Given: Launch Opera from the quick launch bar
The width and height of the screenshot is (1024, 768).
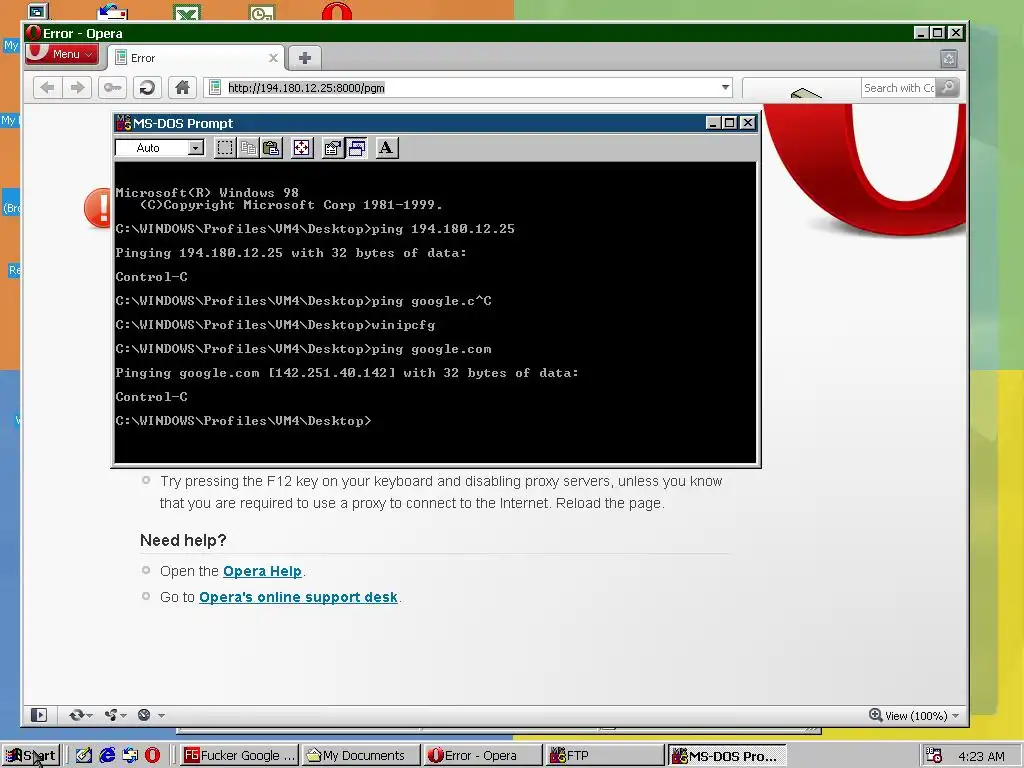Looking at the screenshot, I should (152, 756).
